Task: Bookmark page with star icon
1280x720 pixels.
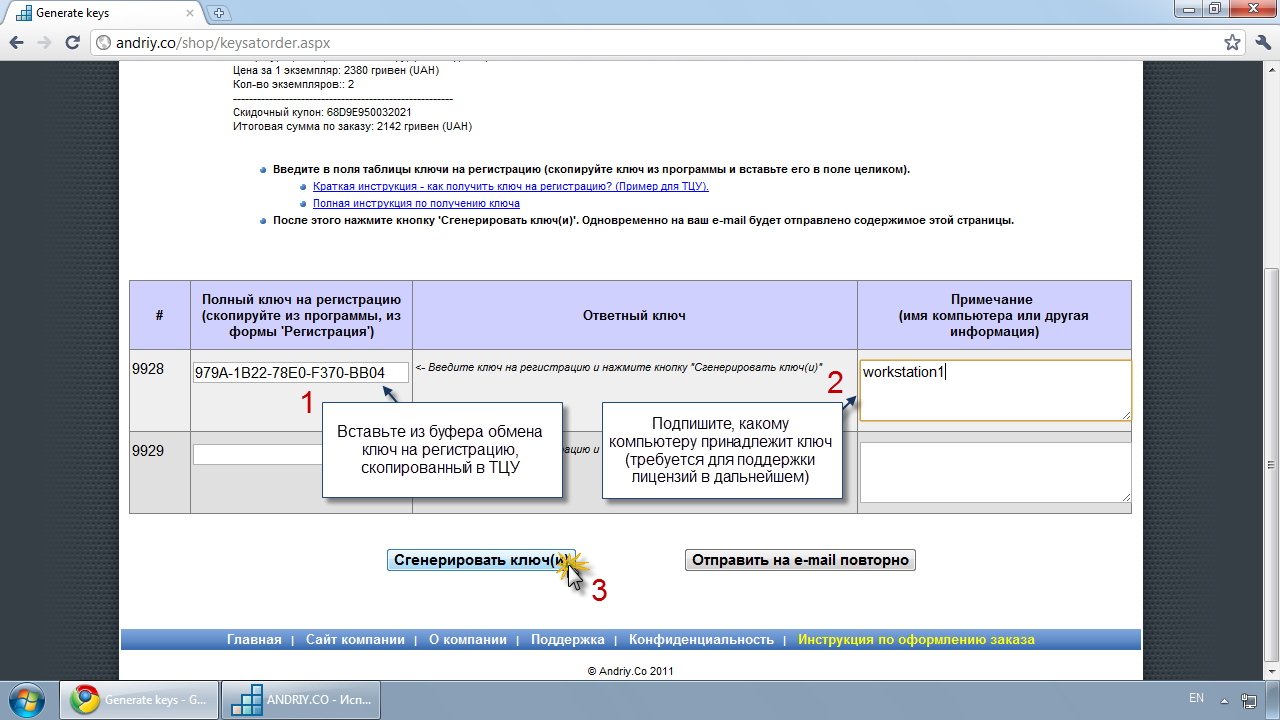Action: [x=1233, y=43]
